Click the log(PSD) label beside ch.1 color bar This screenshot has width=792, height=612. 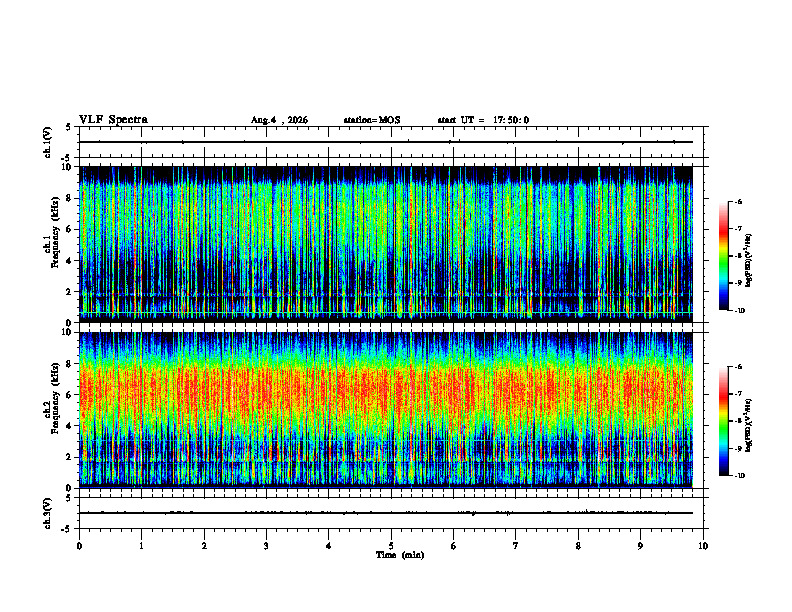pyautogui.click(x=749, y=260)
